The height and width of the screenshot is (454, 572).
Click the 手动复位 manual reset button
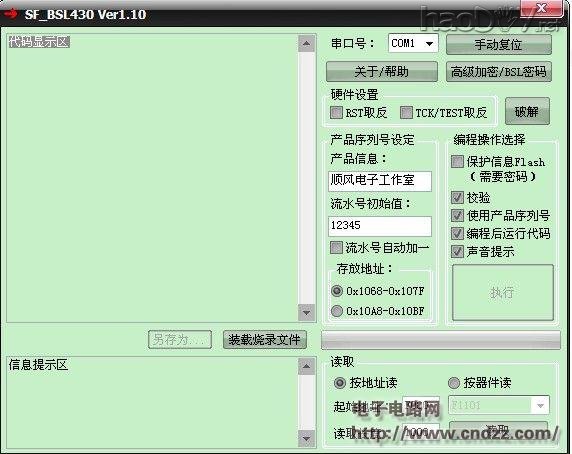(499, 44)
